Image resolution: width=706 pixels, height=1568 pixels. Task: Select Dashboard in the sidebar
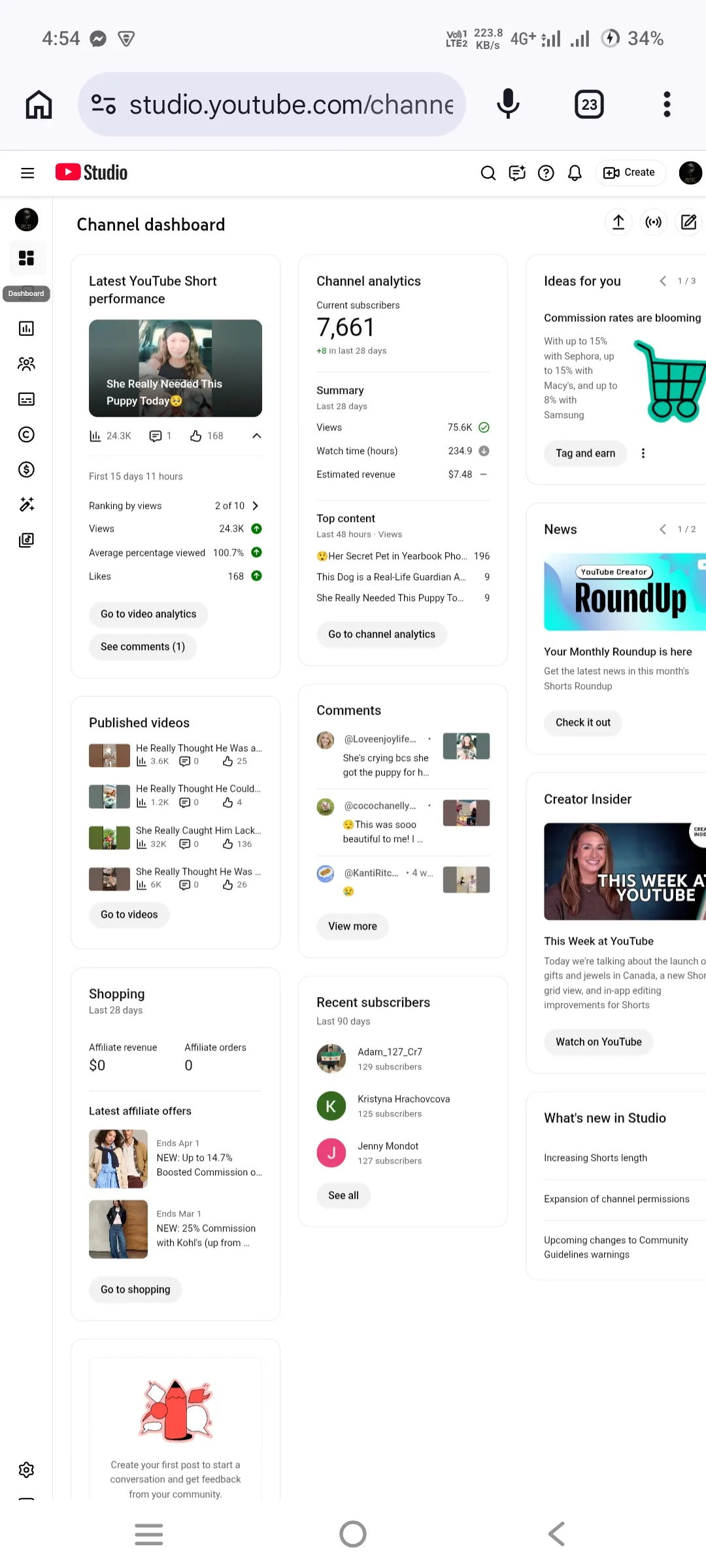26,258
